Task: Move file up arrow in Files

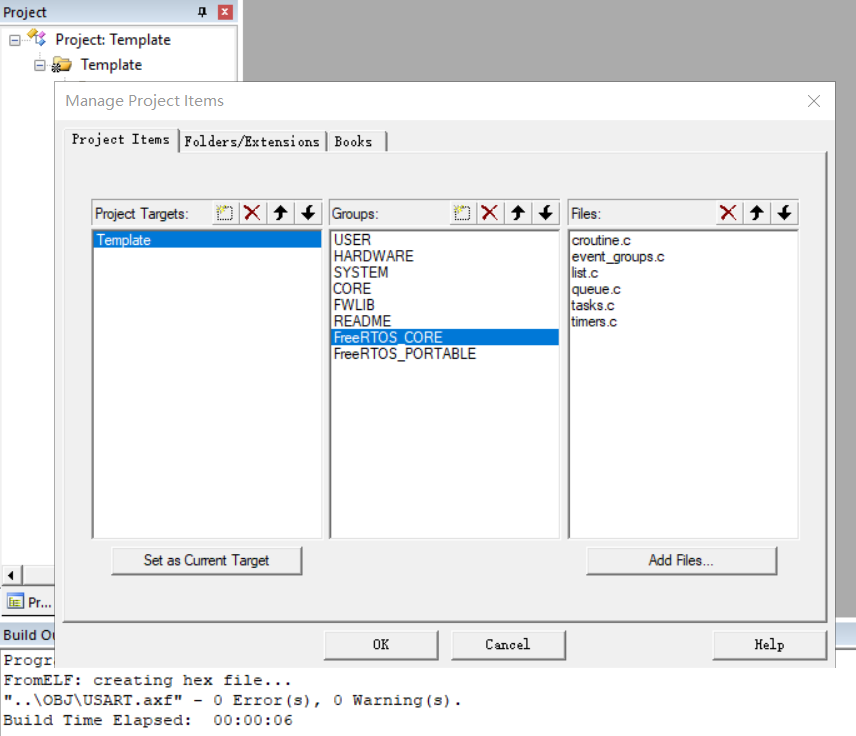Action: 757,213
